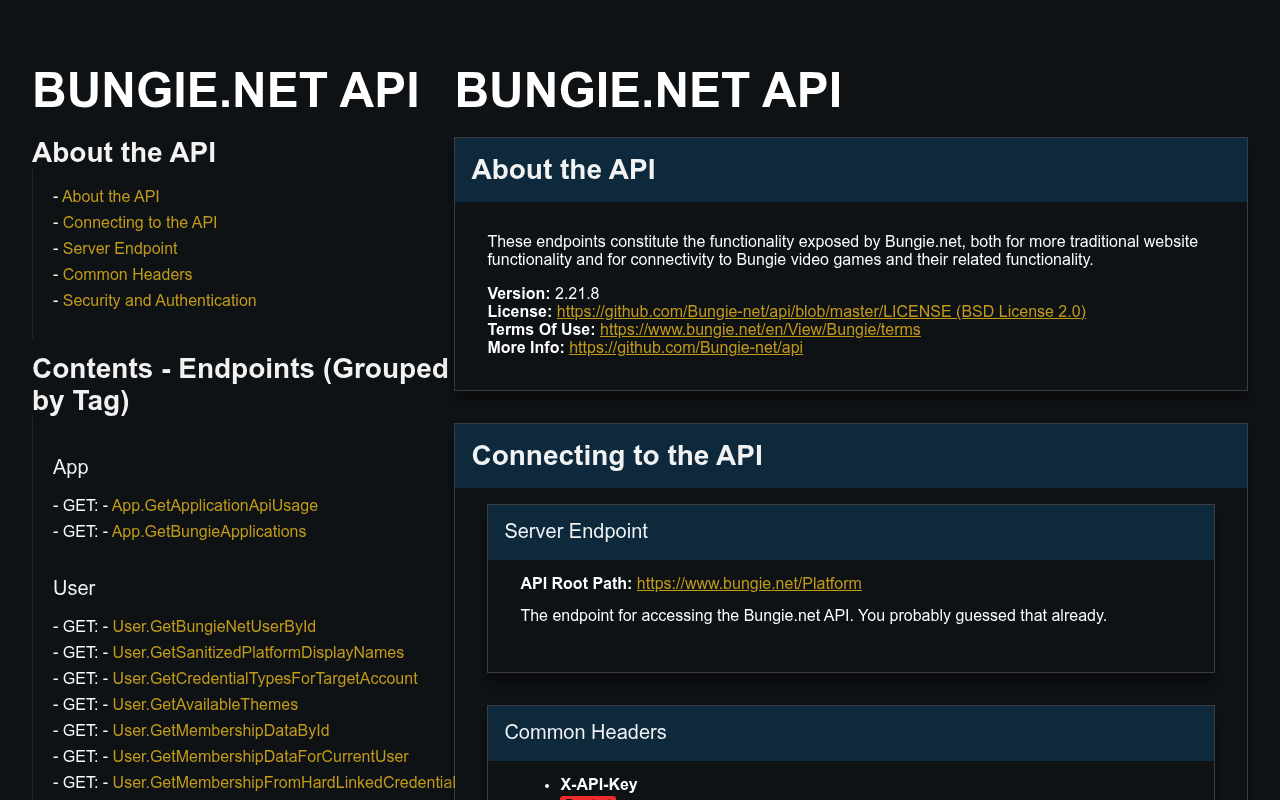Click the endpoint description sentence
Viewport: 1280px width, 800px height.
click(x=814, y=615)
